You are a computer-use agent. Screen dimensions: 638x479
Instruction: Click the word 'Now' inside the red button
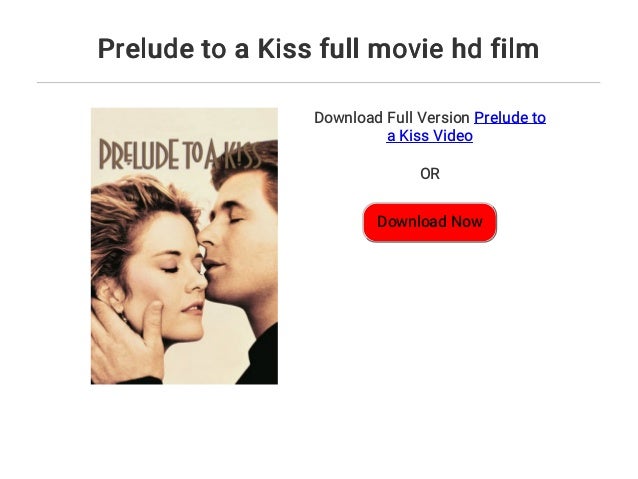tap(467, 222)
